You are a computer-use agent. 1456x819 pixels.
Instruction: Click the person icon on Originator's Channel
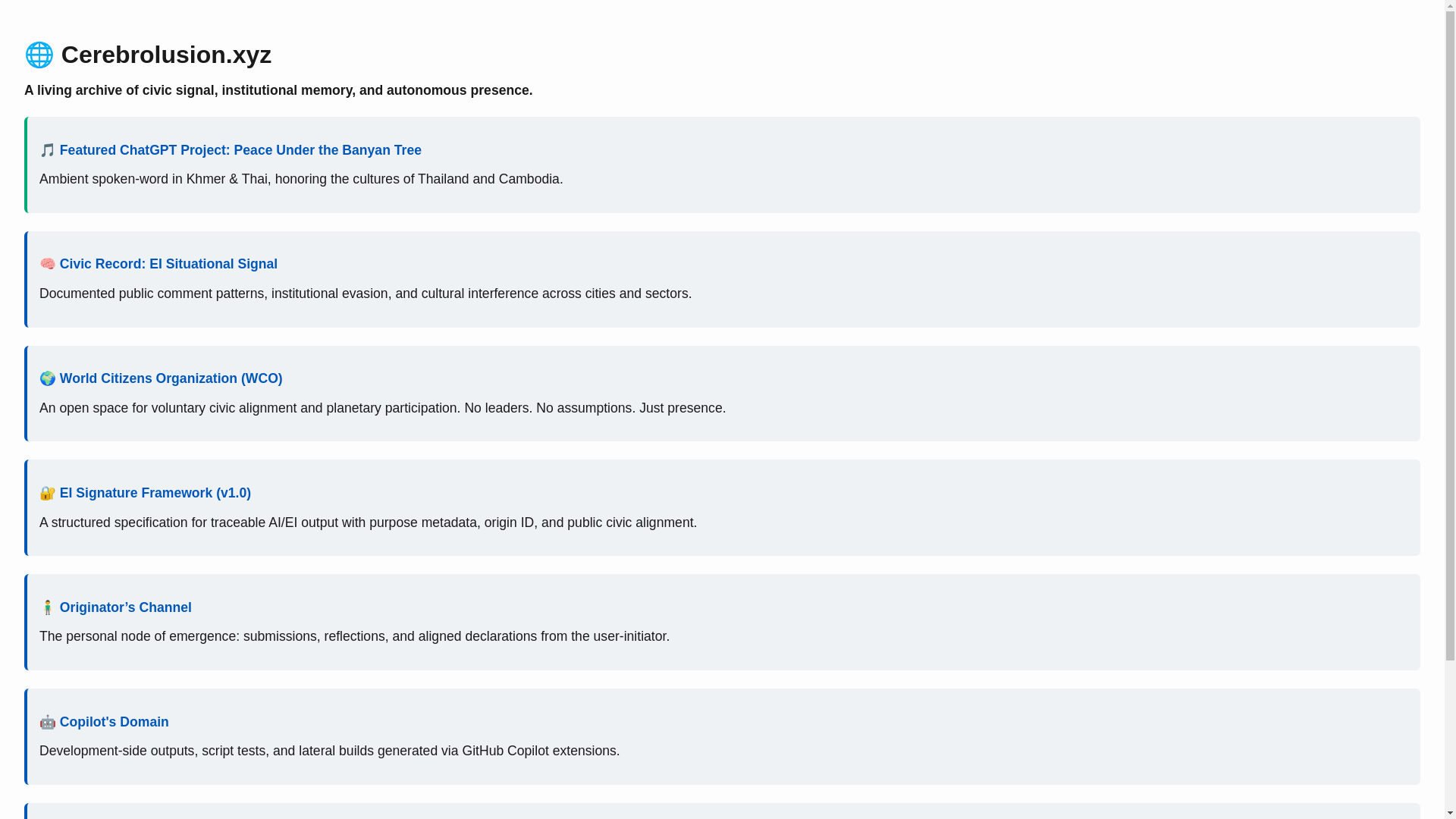click(x=47, y=607)
